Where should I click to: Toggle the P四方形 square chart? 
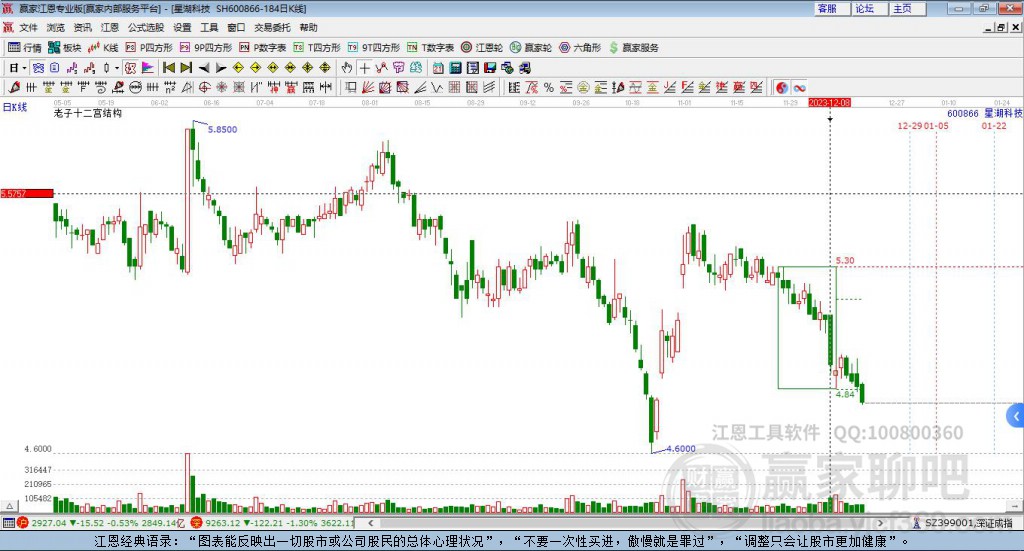click(149, 47)
